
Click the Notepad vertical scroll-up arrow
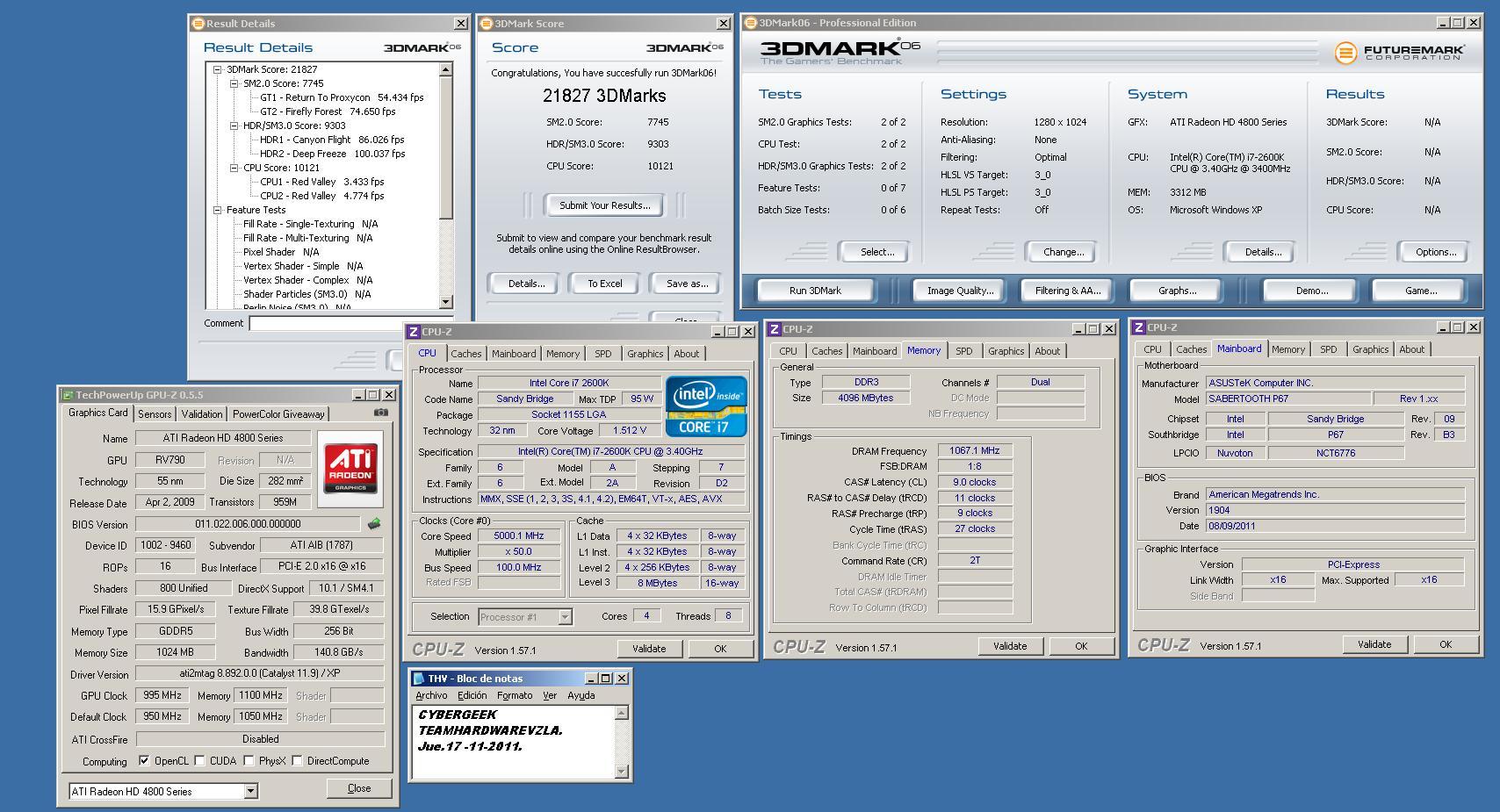pyautogui.click(x=622, y=713)
